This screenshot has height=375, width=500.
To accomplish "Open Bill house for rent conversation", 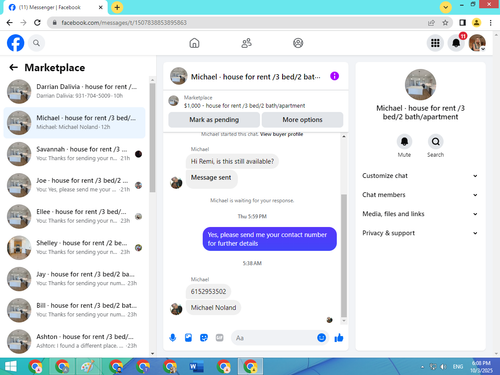I will (x=74, y=310).
